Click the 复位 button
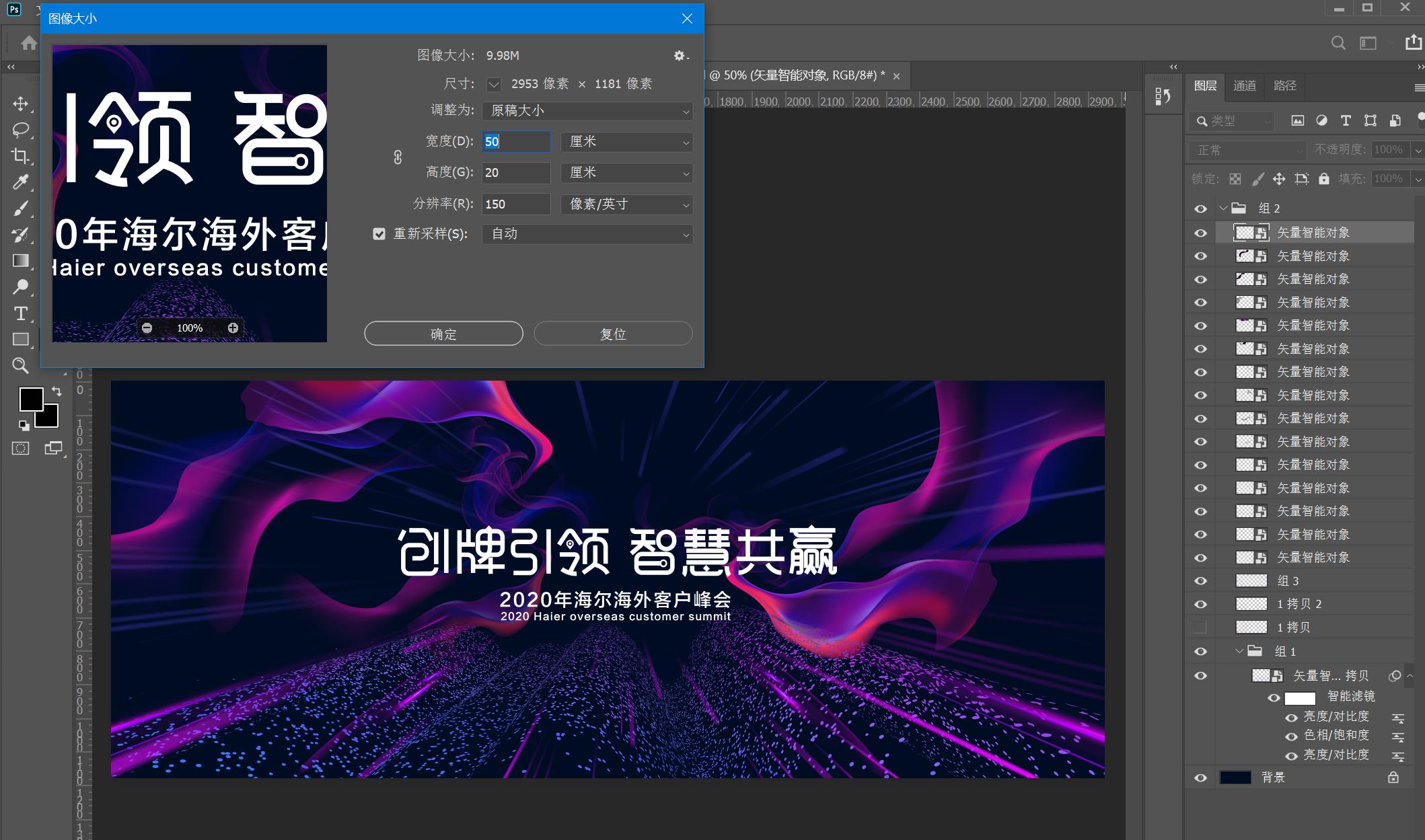Viewport: 1425px width, 840px height. (613, 334)
